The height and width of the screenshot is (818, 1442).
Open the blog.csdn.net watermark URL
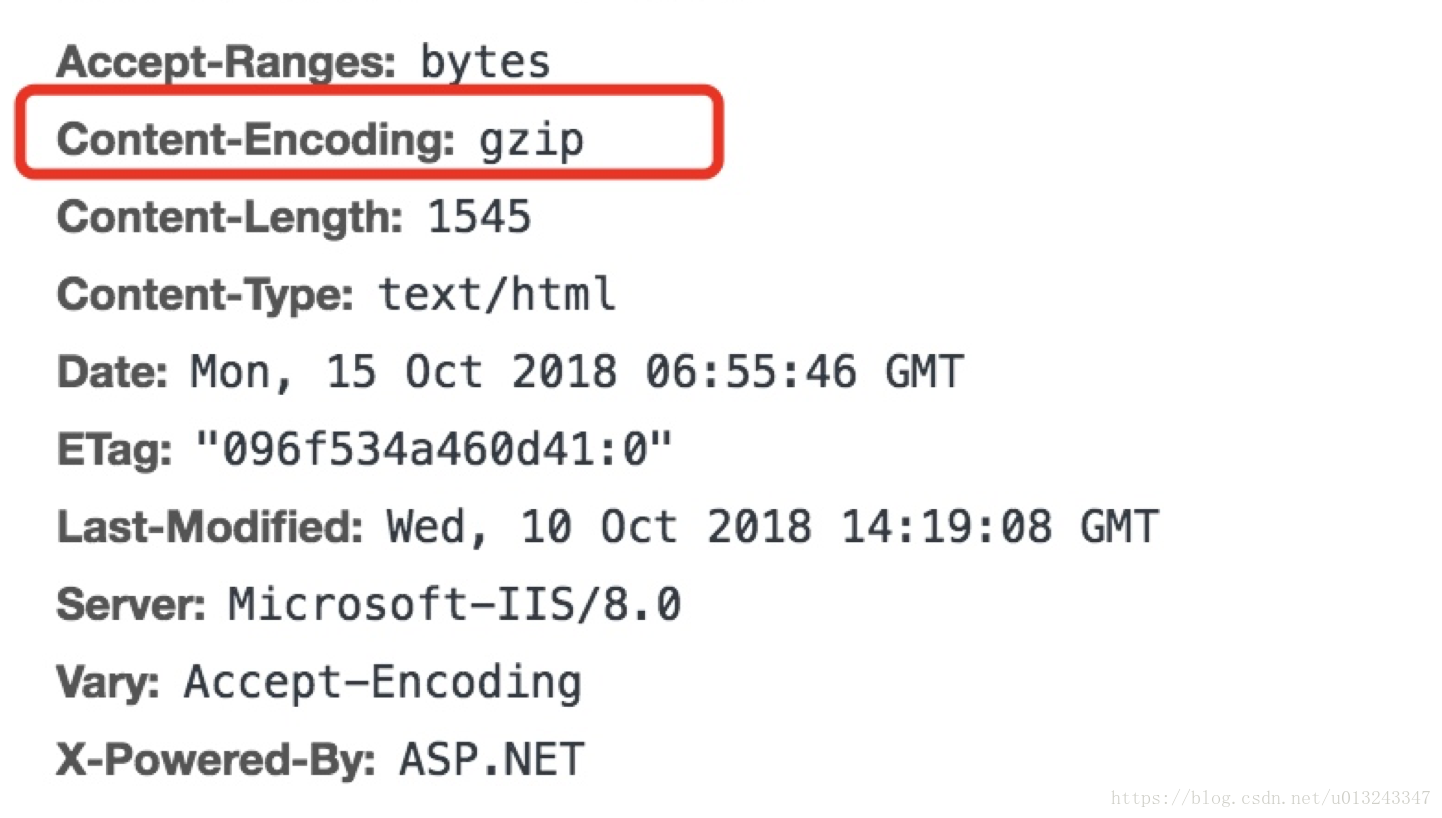(x=1271, y=798)
